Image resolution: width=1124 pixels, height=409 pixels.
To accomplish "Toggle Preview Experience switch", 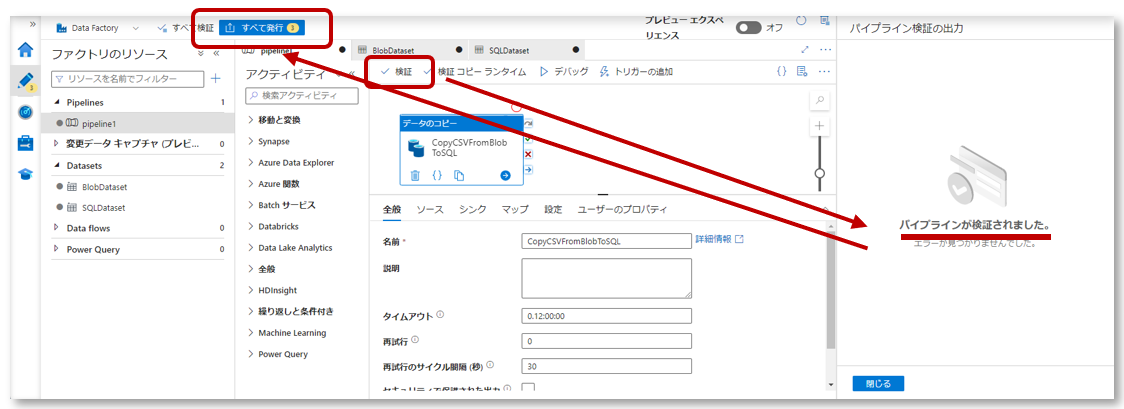I will click(x=748, y=27).
